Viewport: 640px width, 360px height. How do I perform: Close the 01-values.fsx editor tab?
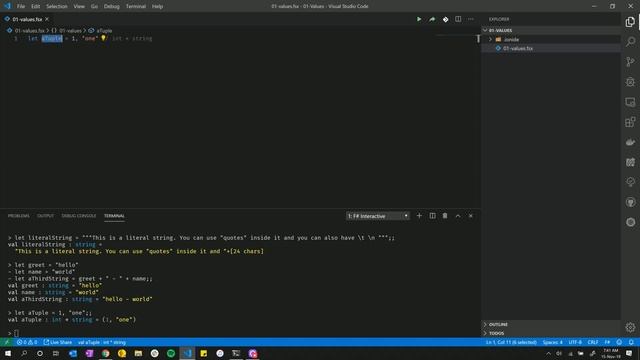[47, 19]
